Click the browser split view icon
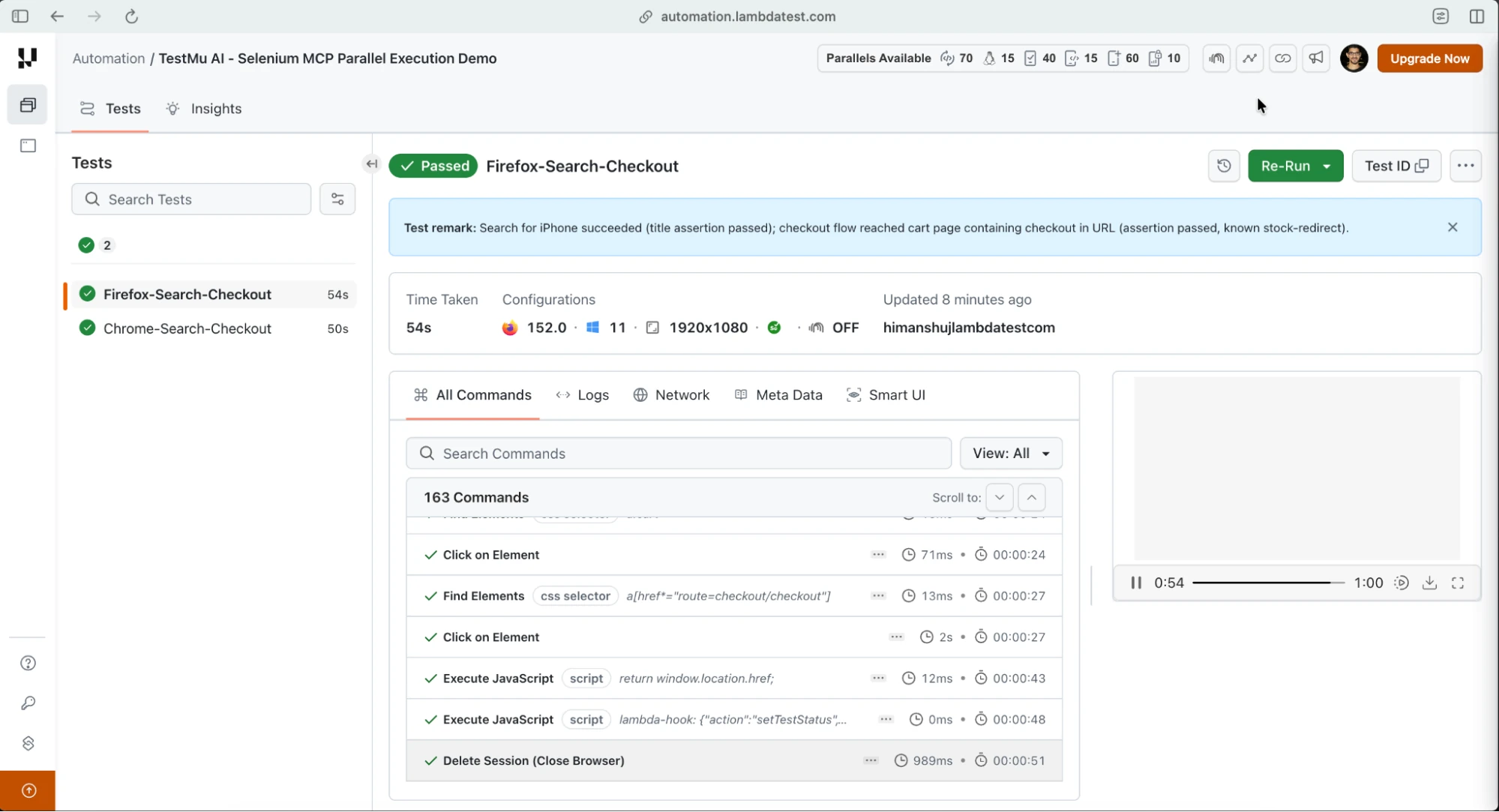The height and width of the screenshot is (812, 1499). 1477,16
